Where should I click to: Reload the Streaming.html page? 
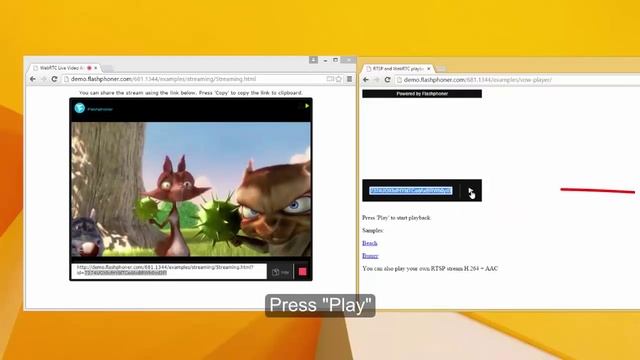54,79
